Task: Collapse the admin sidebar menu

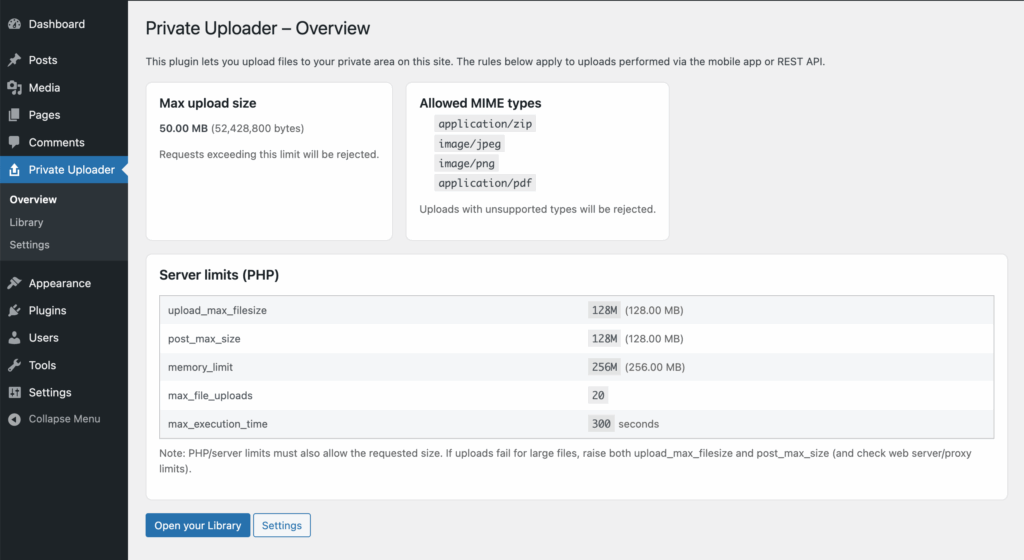Action: pyautogui.click(x=55, y=419)
